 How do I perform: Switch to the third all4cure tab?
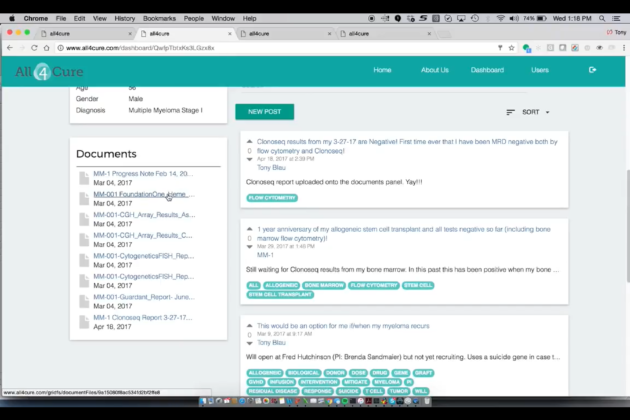coord(286,34)
